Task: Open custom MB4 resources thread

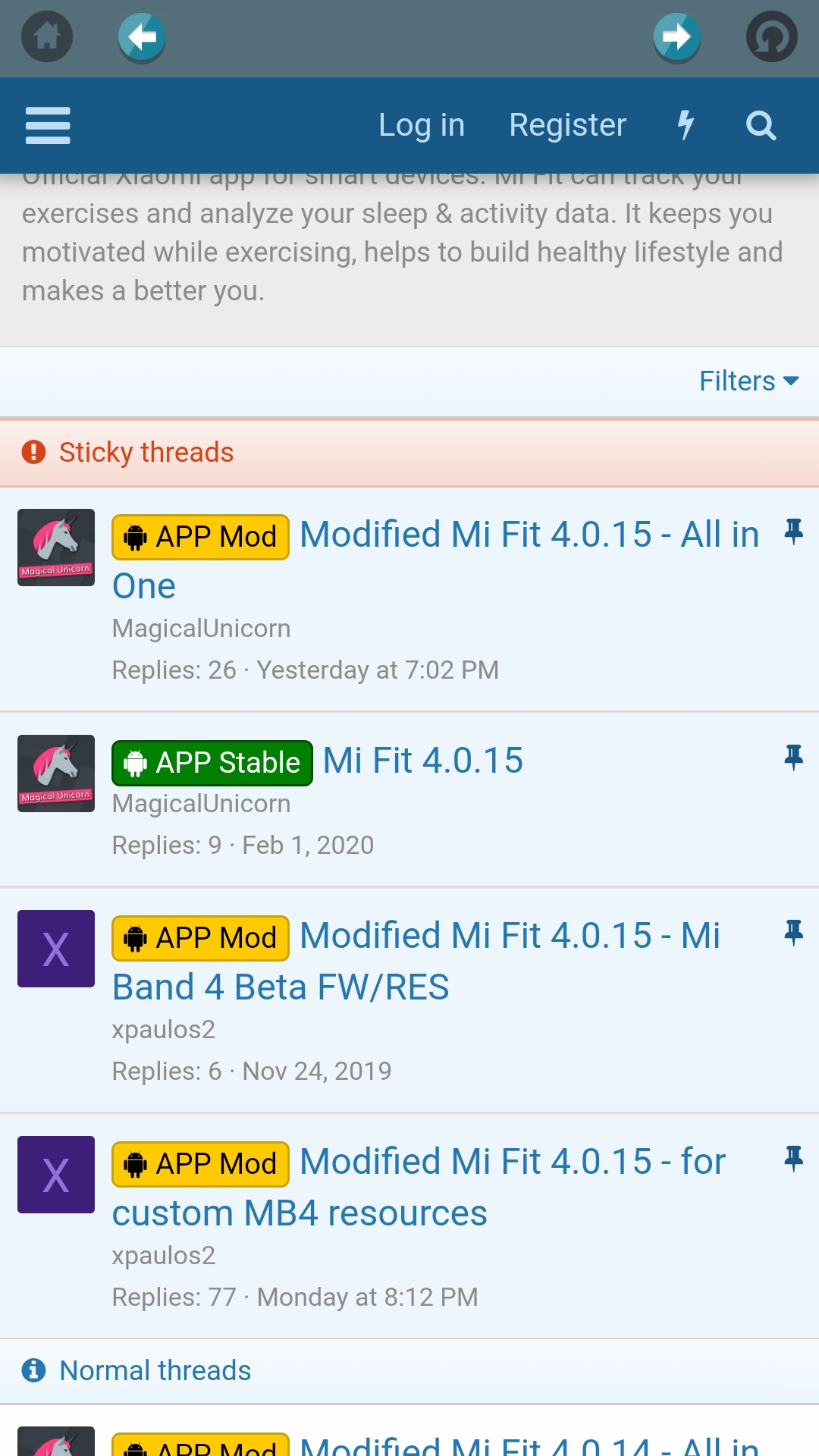Action: coord(300,1213)
